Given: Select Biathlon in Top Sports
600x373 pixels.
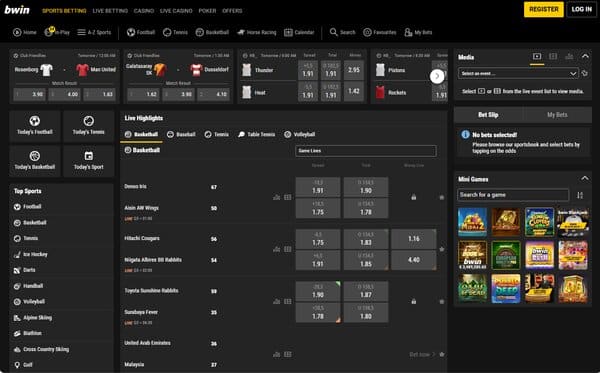Looking at the screenshot, I should (x=28, y=333).
